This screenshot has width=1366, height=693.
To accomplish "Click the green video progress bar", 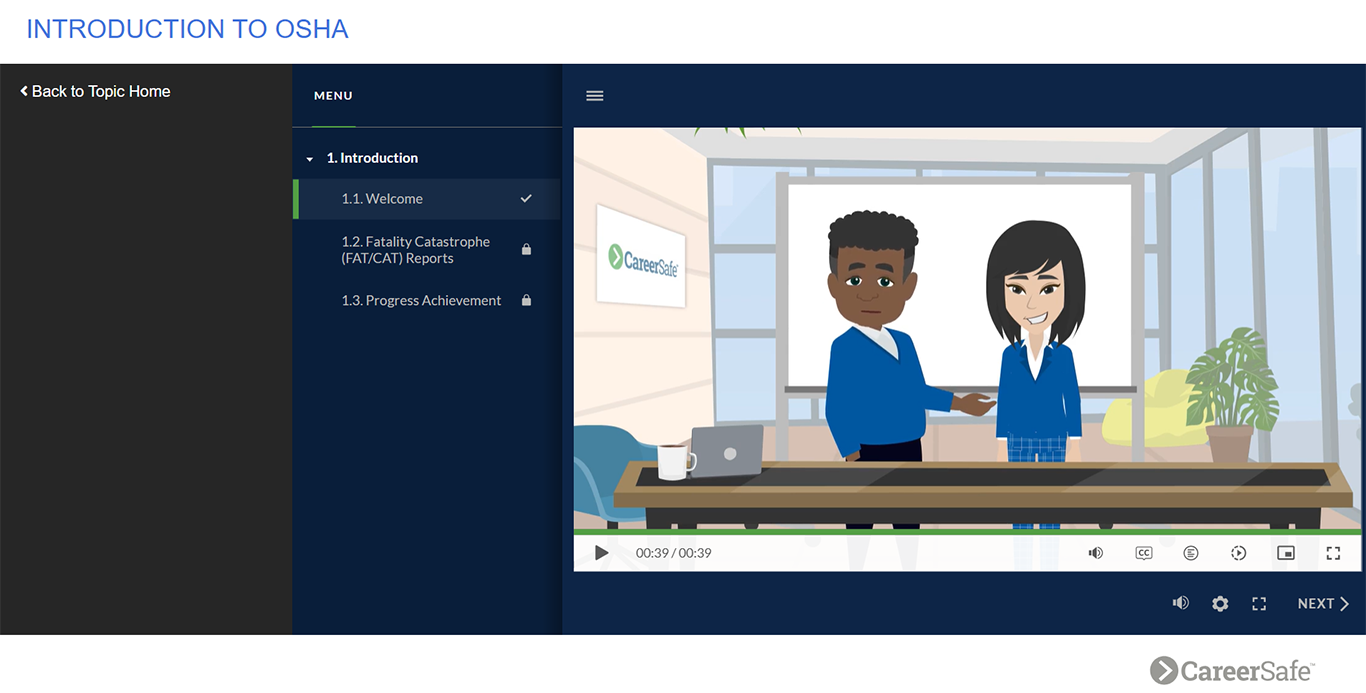I will (x=967, y=532).
